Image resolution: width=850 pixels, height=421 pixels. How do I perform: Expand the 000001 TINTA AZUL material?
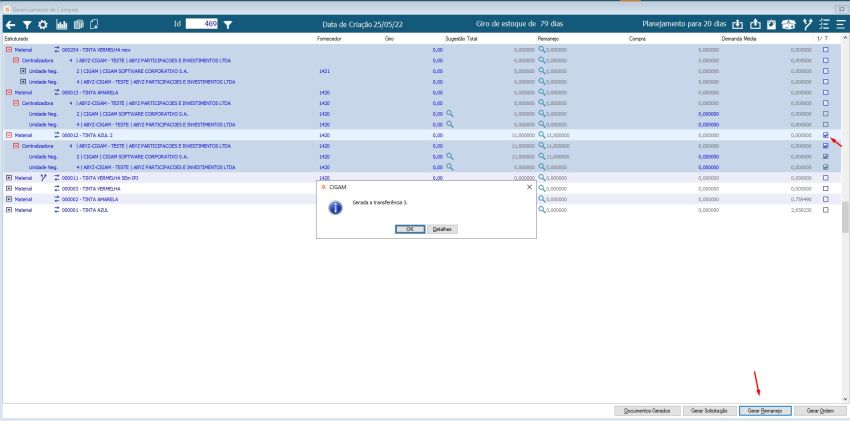click(x=9, y=210)
